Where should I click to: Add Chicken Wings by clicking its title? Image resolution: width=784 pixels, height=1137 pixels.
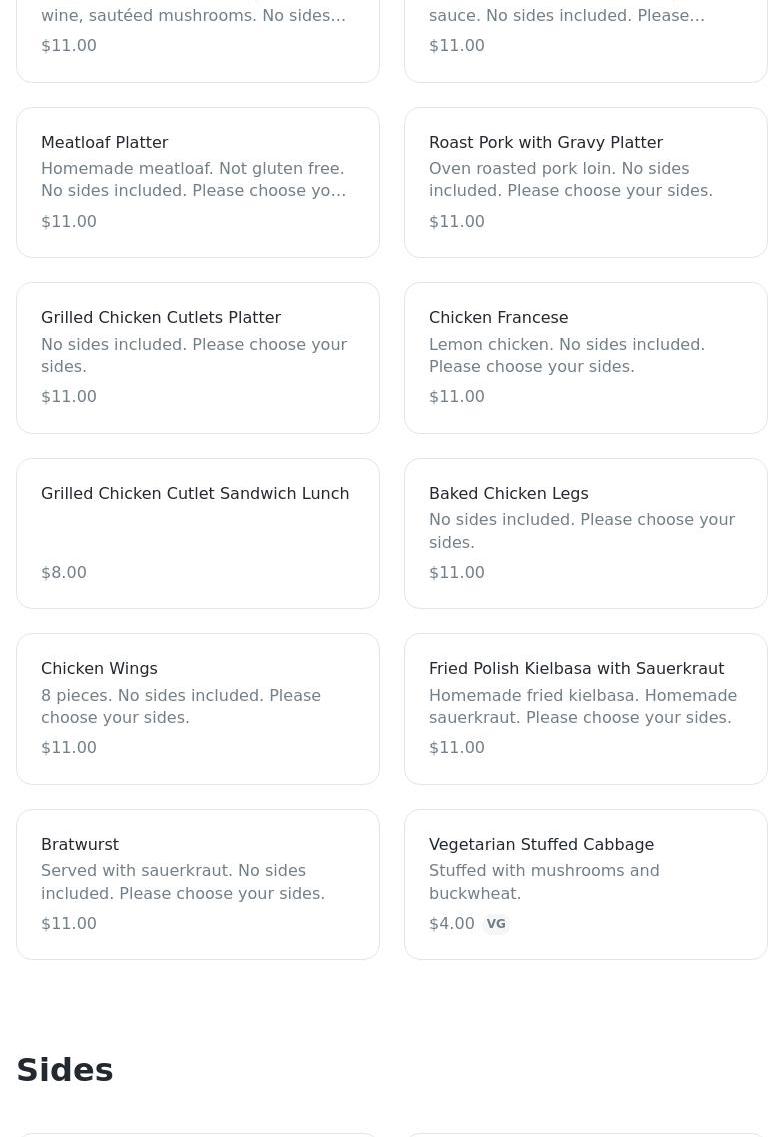pyautogui.click(x=99, y=669)
